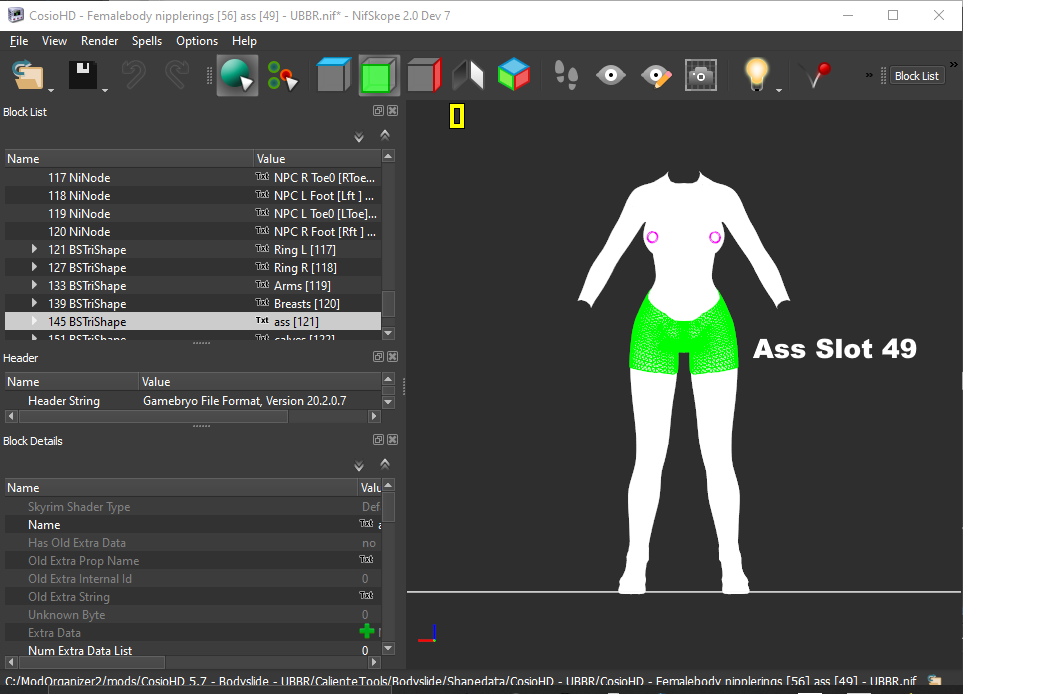This screenshot has width=1039, height=694.
Task: Switch to front view green cube icon
Action: 379,76
